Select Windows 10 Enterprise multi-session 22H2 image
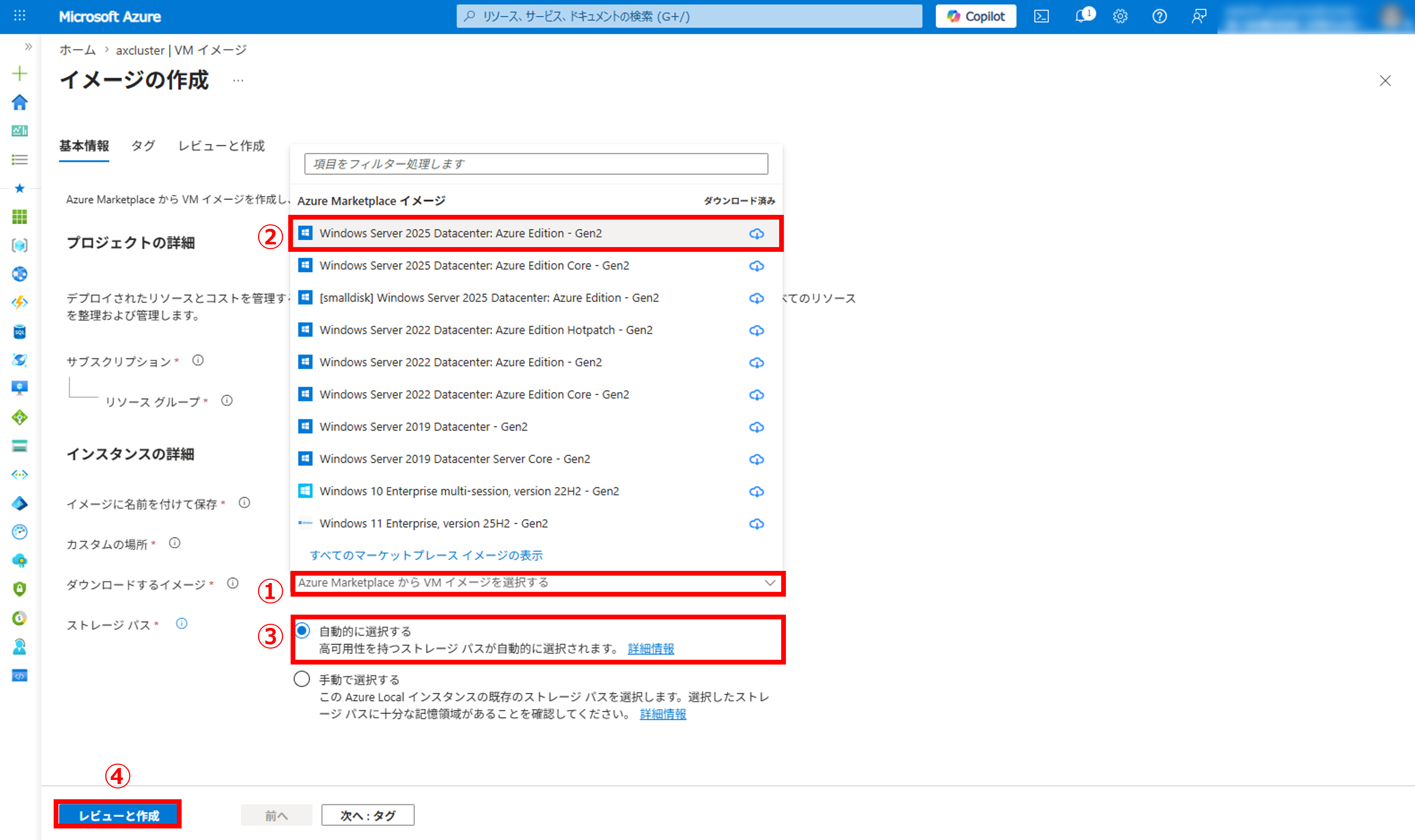Viewport: 1415px width, 840px height. tap(536, 491)
